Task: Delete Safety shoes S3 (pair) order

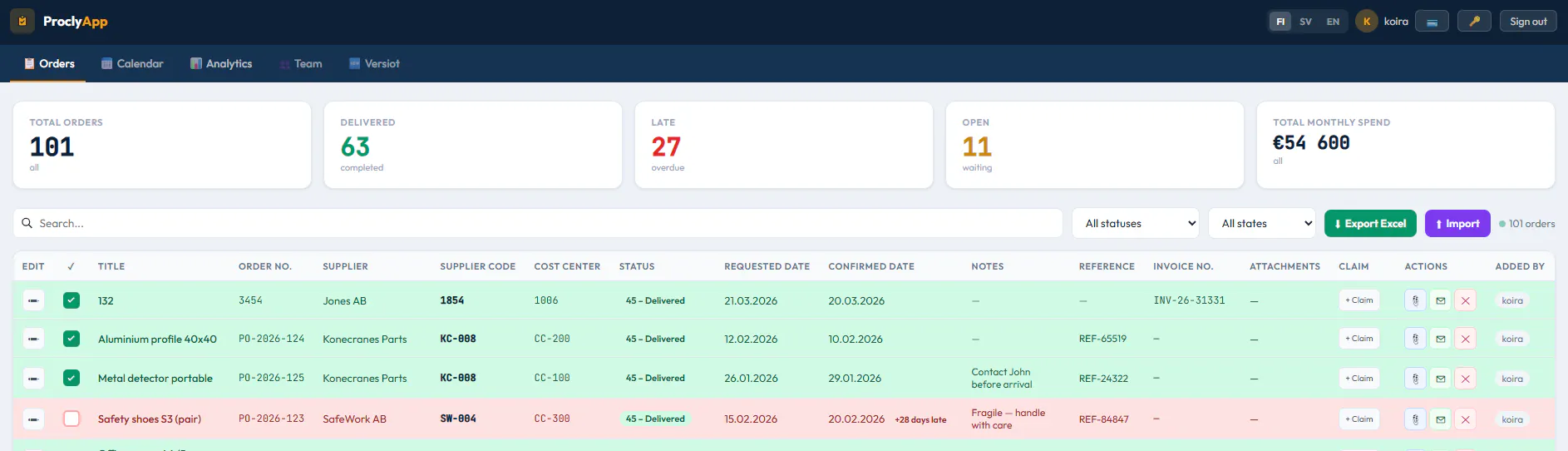Action: 1466,419
